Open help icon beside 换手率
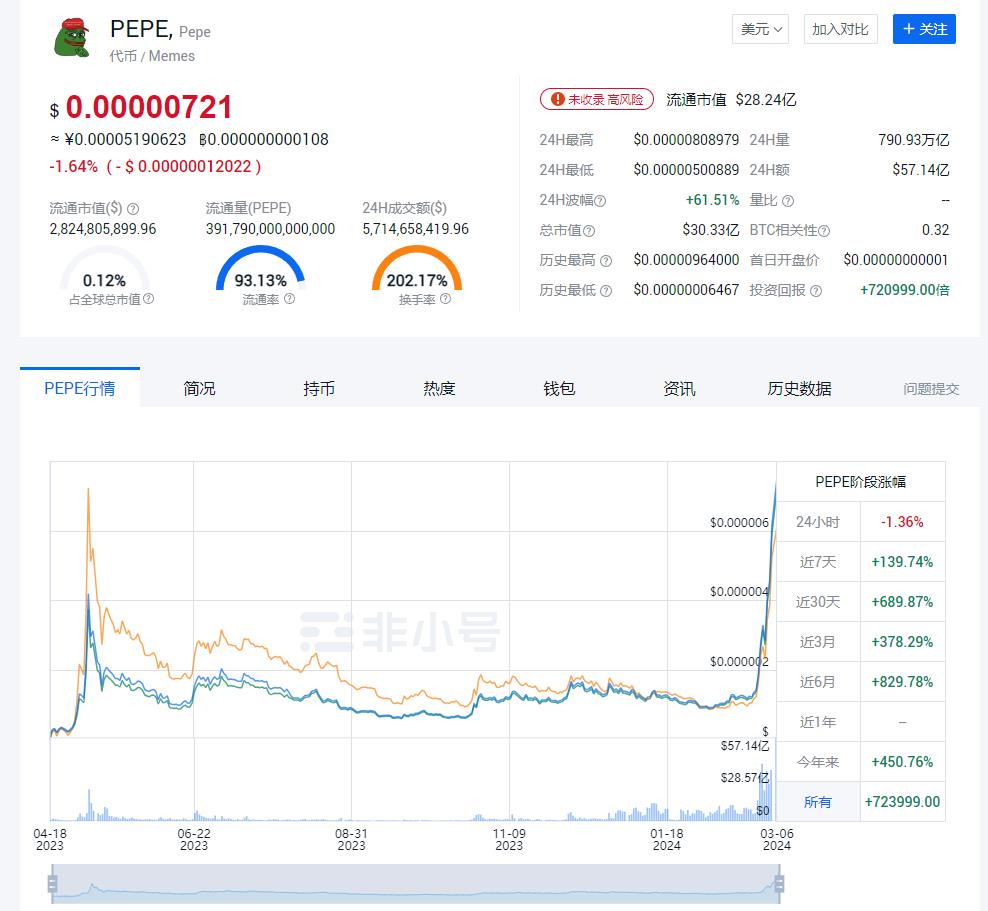This screenshot has width=988, height=911. [445, 299]
